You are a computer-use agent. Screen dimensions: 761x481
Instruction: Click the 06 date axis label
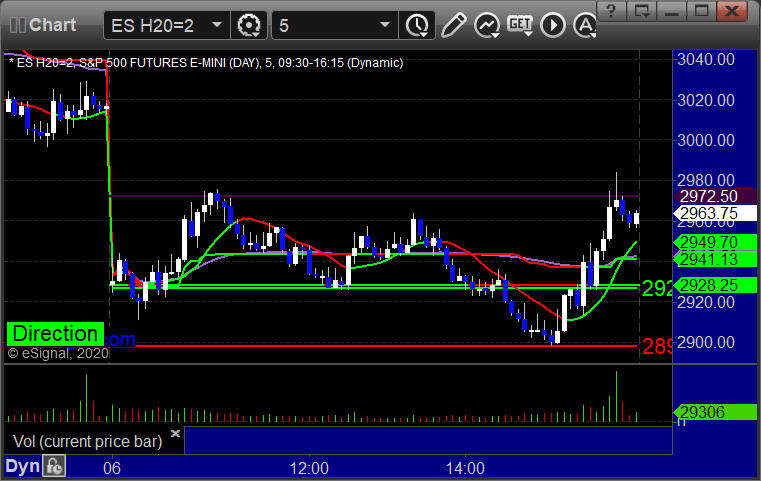[112, 468]
